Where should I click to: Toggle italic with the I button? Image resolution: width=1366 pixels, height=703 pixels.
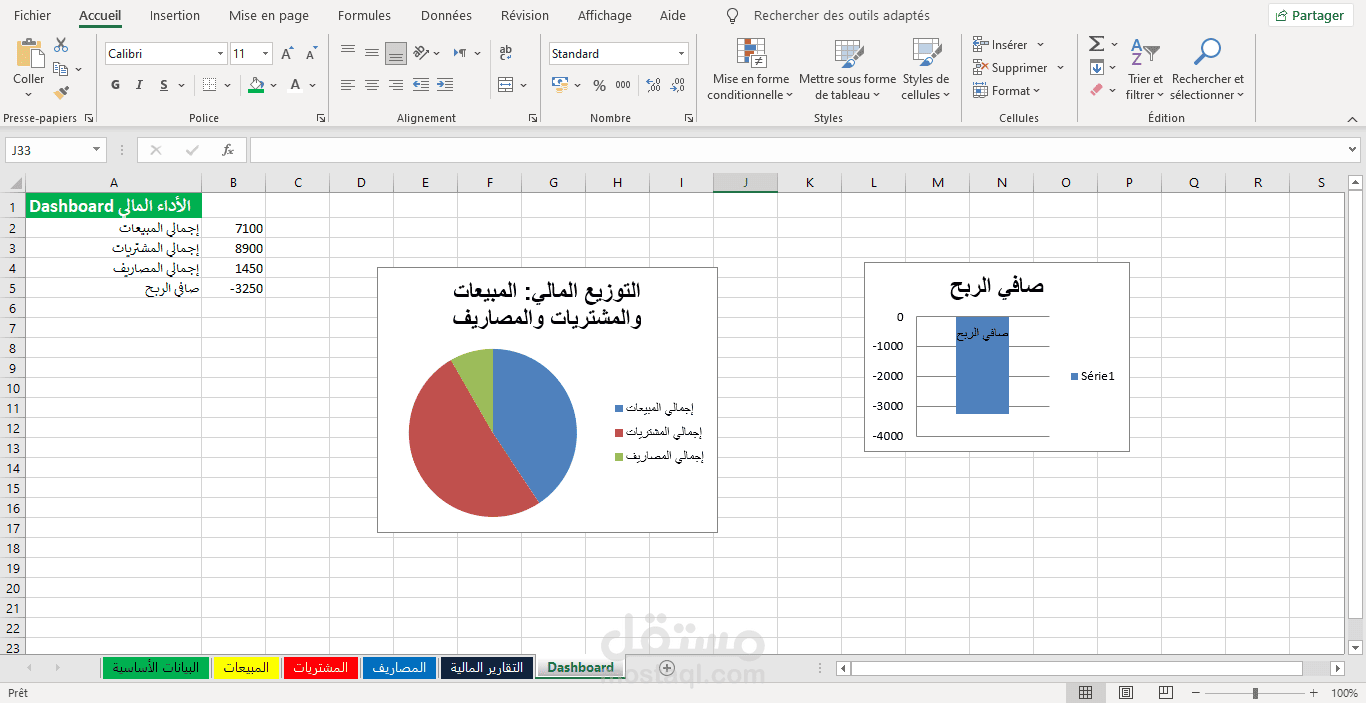pyautogui.click(x=139, y=85)
